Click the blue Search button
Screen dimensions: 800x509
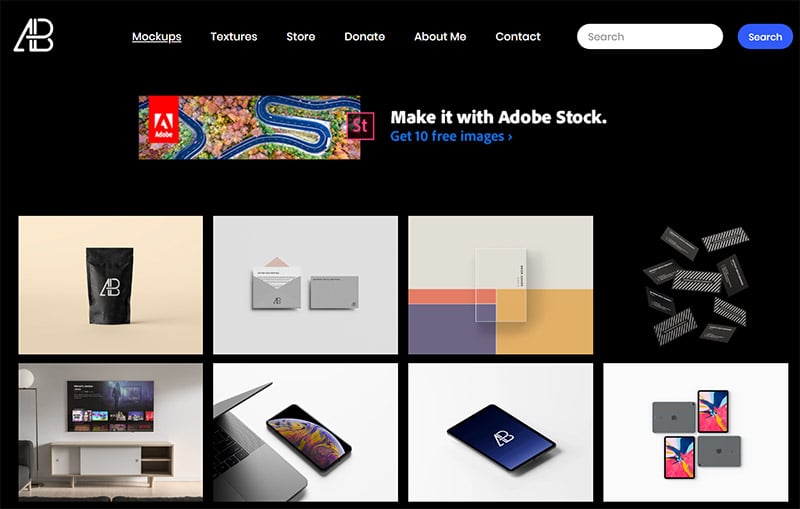[765, 37]
